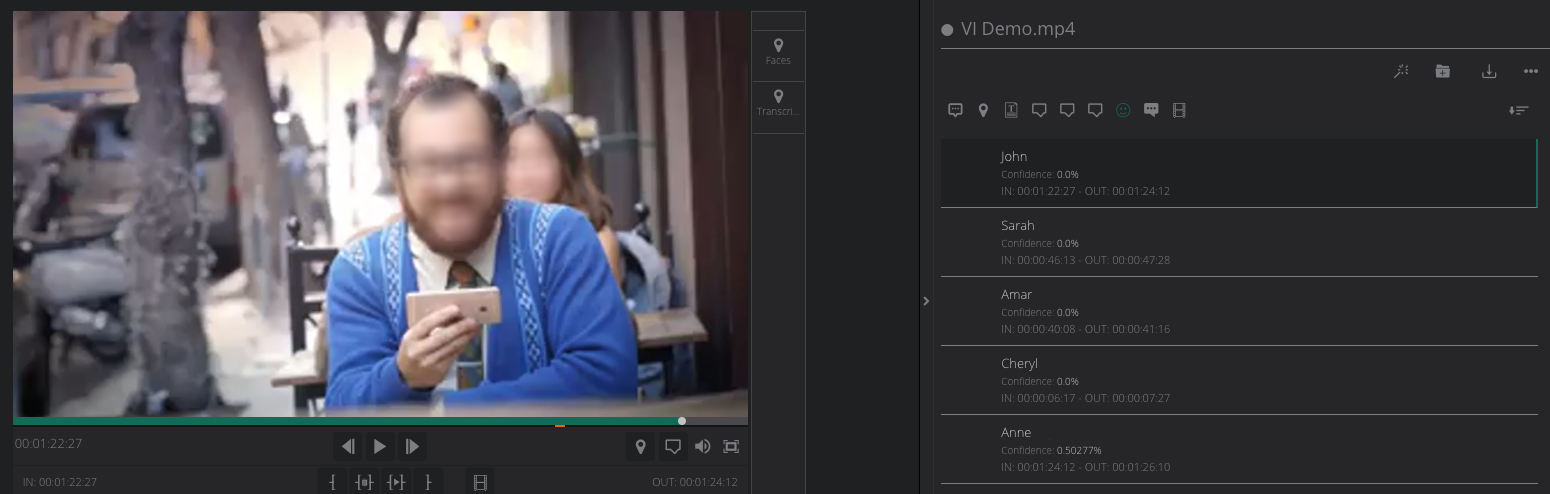This screenshot has height=494, width=1550.
Task: Open the three-dots more options menu
Action: pos(1530,71)
